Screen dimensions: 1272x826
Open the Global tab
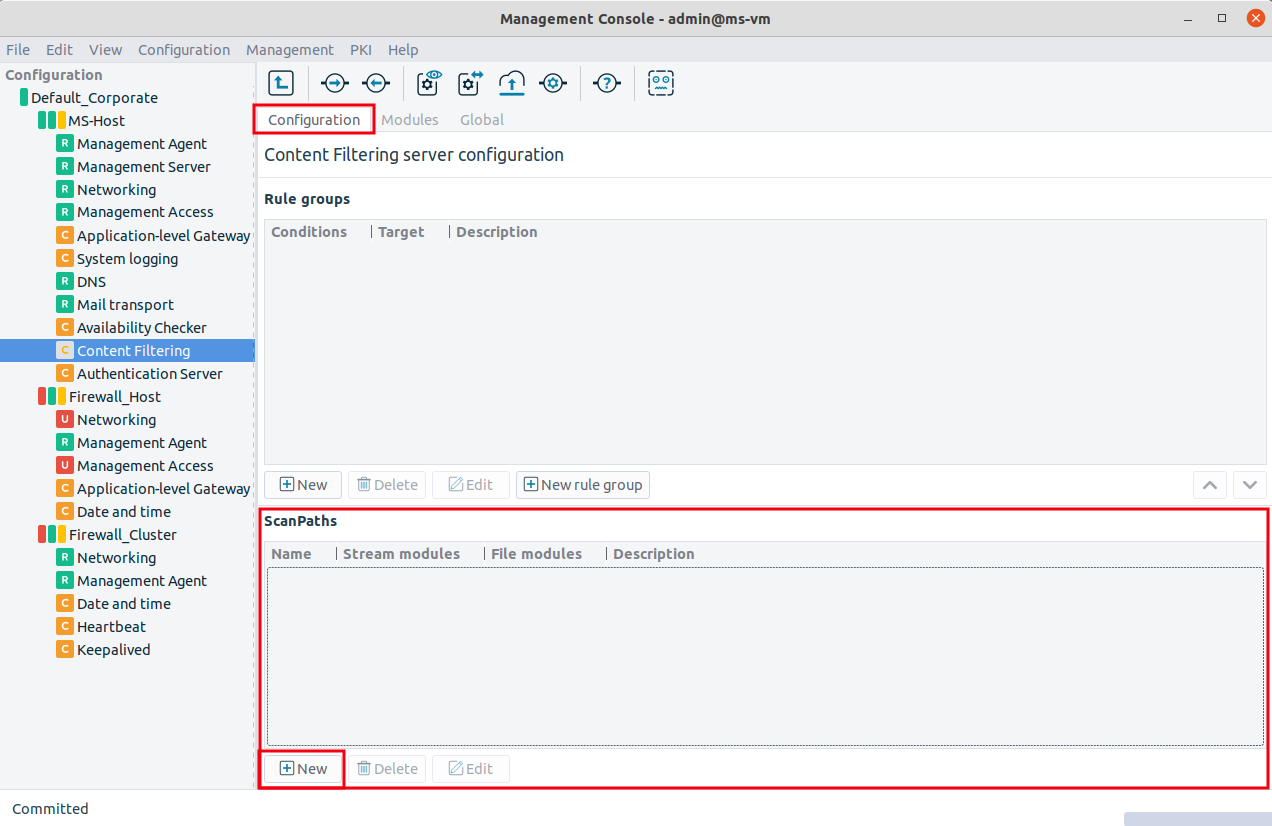(x=482, y=120)
